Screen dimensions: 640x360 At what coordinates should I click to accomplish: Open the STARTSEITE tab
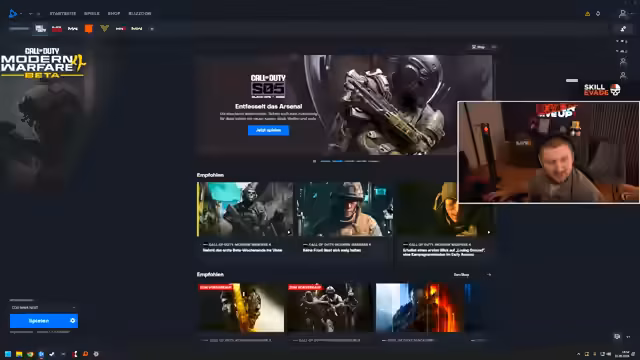pyautogui.click(x=63, y=13)
